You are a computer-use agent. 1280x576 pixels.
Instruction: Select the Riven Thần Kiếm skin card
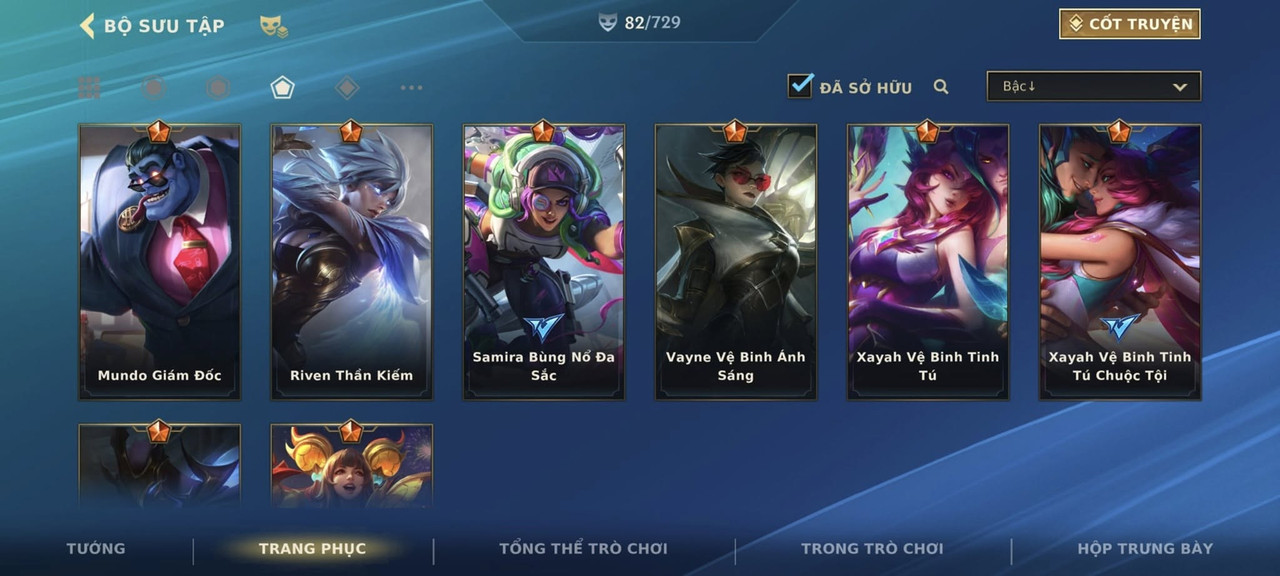click(352, 262)
